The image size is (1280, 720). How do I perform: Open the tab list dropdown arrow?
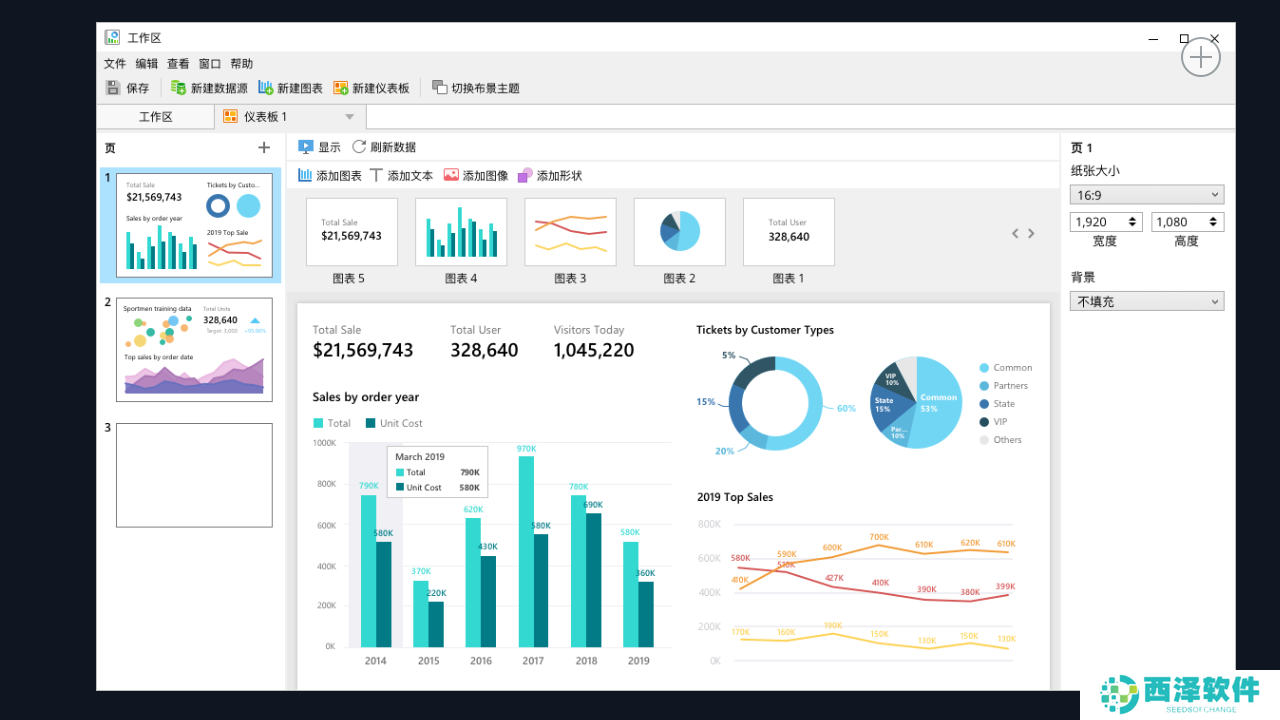(350, 117)
